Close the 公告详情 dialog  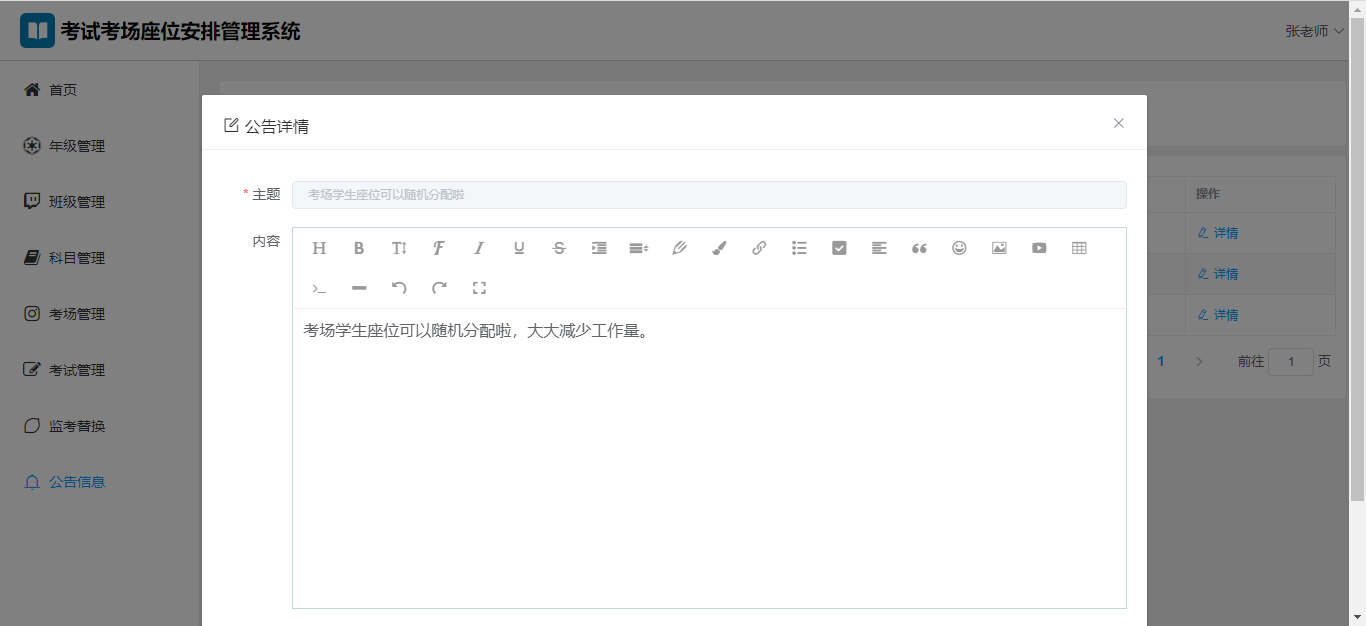point(1118,123)
